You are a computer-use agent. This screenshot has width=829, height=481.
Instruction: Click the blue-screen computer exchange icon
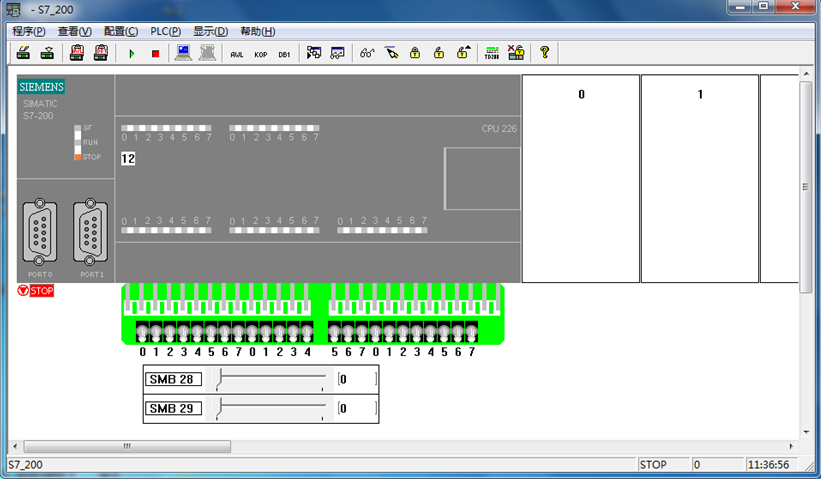tap(183, 53)
